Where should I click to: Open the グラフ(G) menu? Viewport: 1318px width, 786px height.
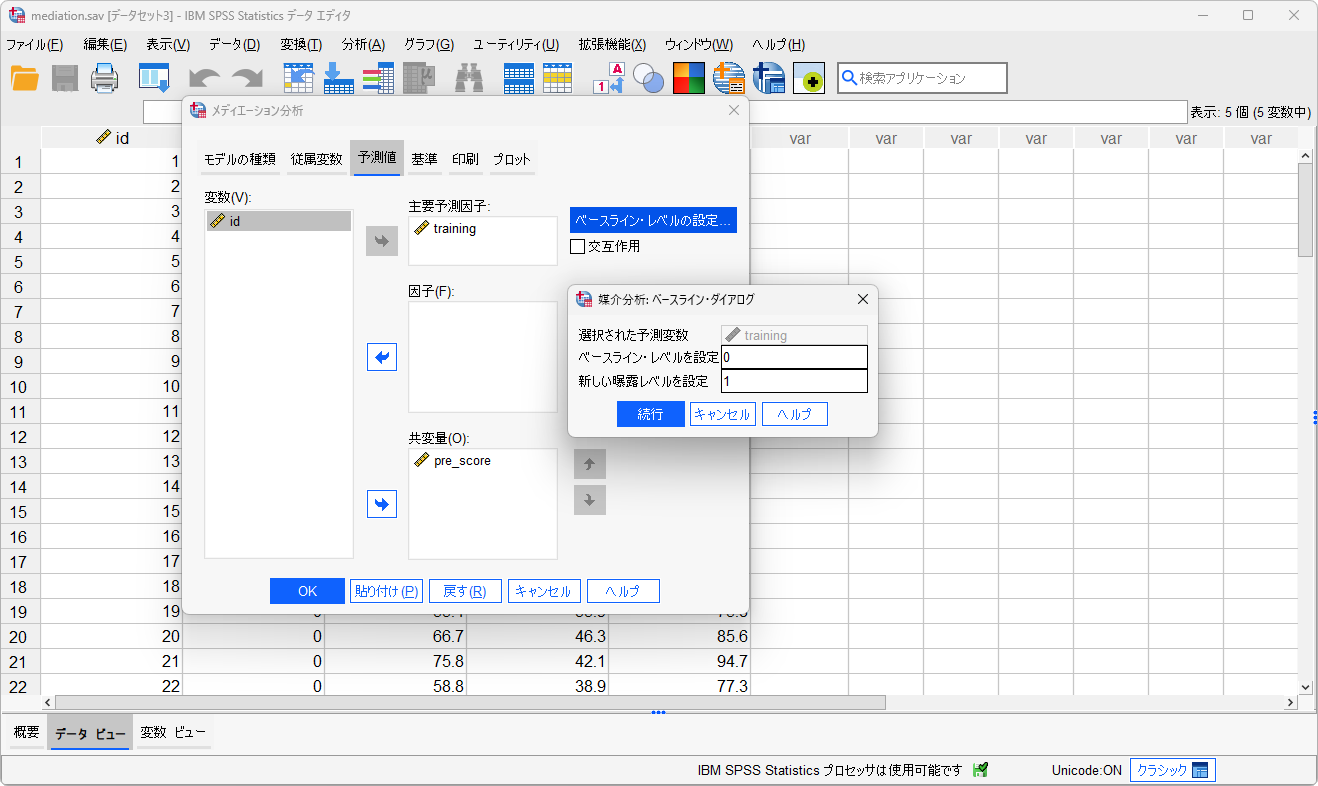[429, 45]
